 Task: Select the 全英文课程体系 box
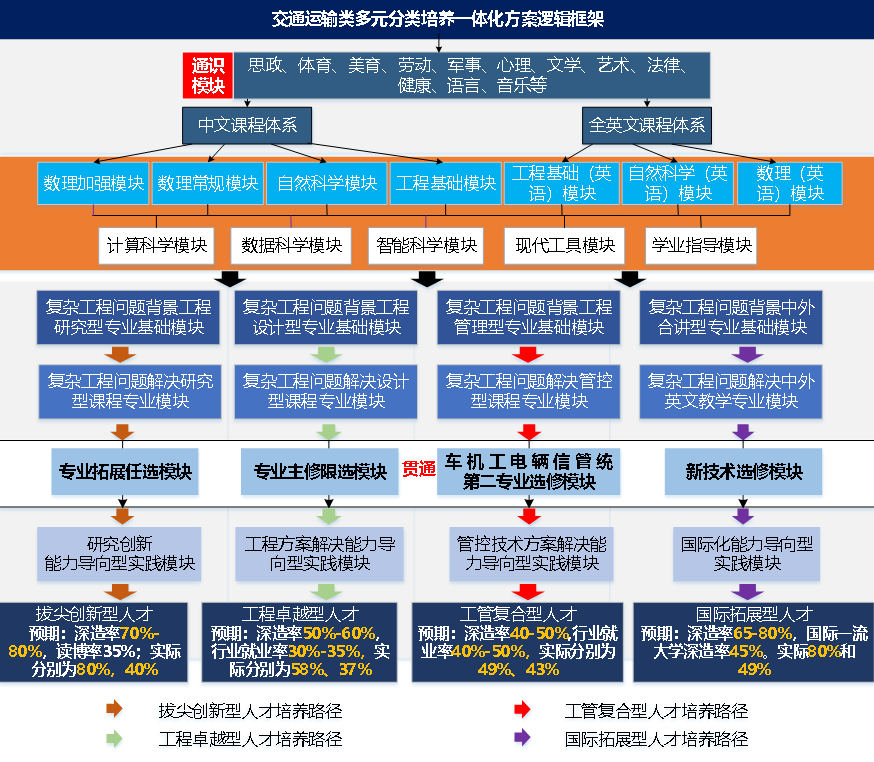(x=647, y=126)
